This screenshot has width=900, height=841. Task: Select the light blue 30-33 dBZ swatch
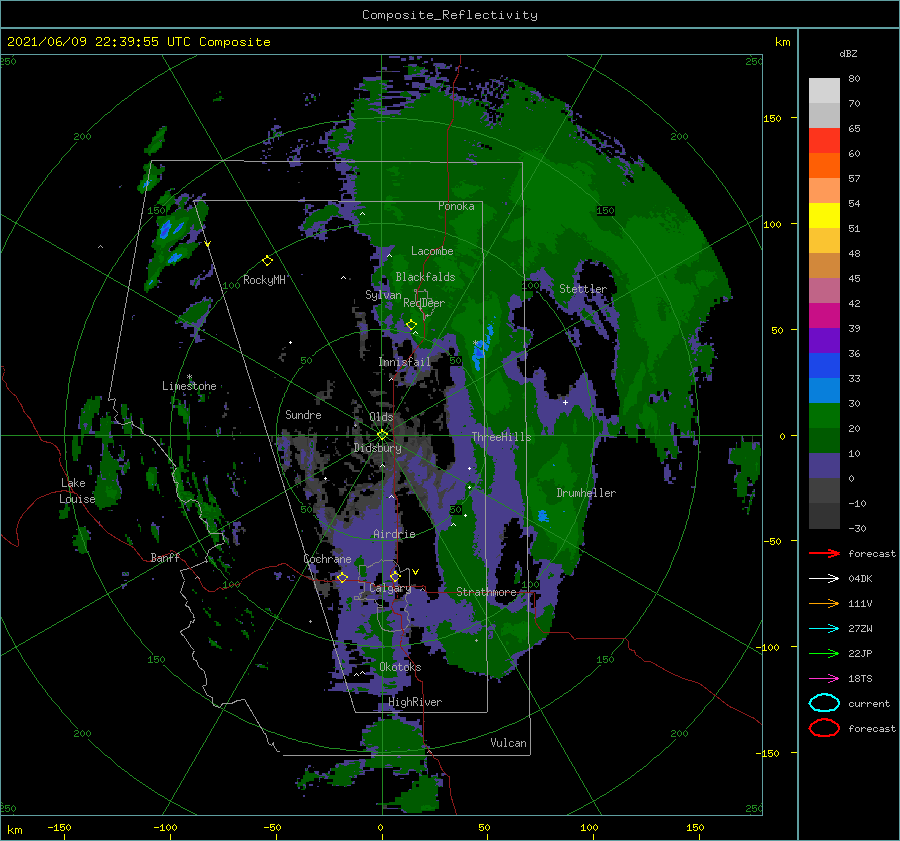coord(824,390)
